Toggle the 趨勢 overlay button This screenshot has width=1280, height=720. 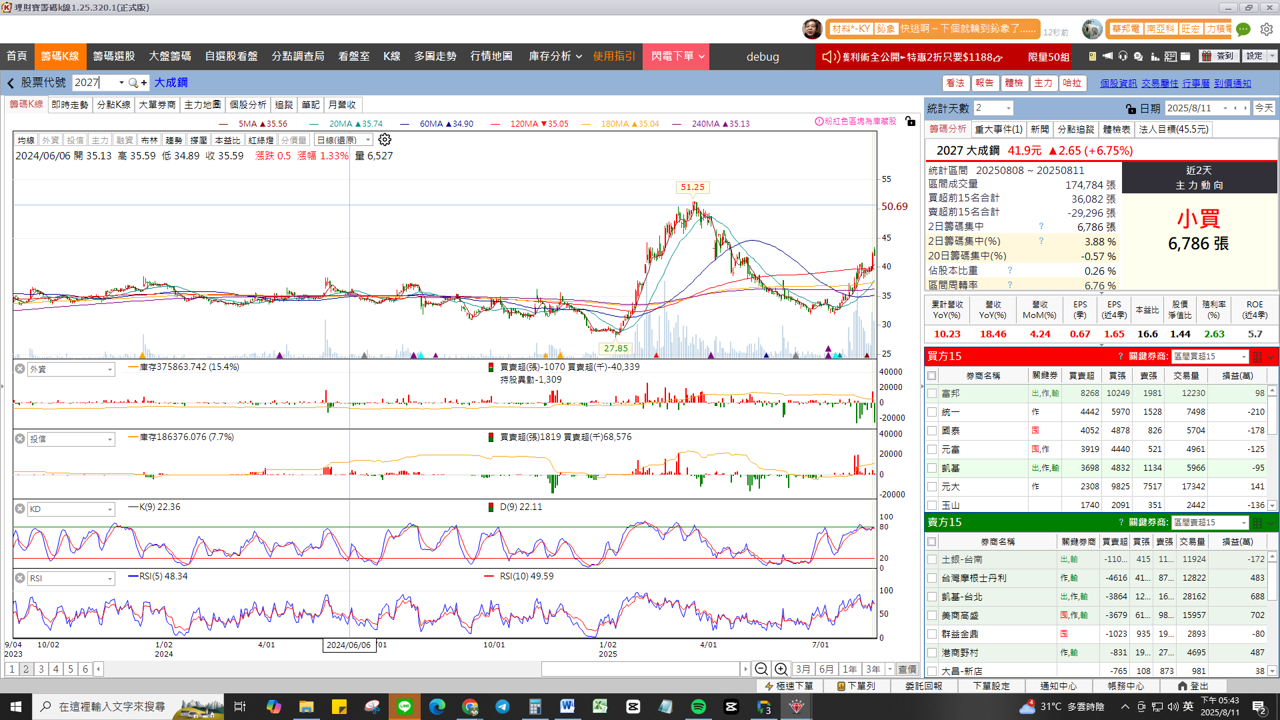(174, 141)
